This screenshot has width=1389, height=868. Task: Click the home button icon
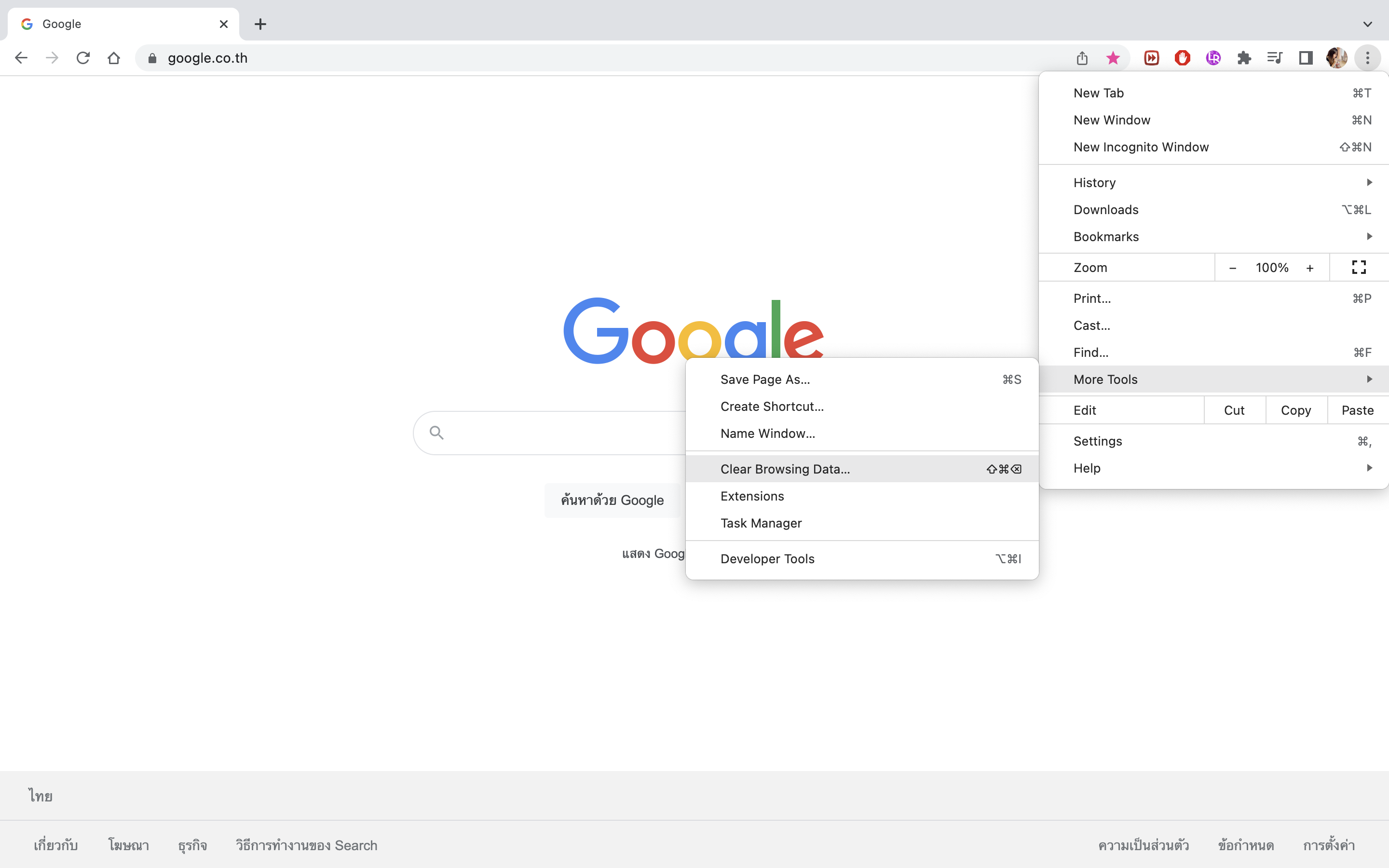[x=114, y=58]
